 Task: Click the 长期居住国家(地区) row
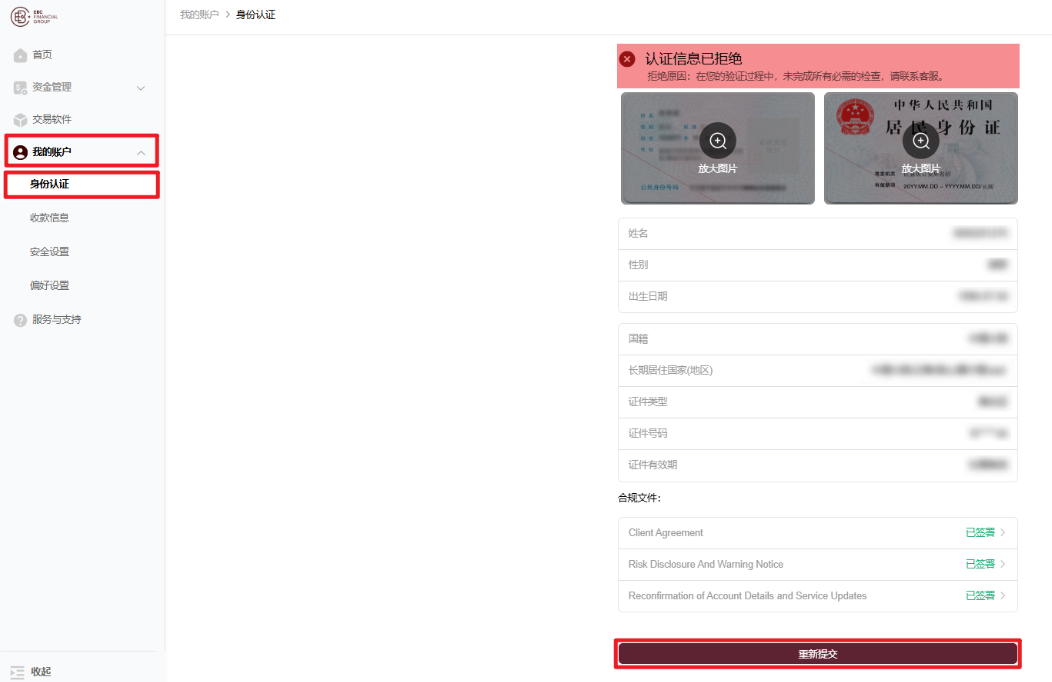tap(817, 370)
